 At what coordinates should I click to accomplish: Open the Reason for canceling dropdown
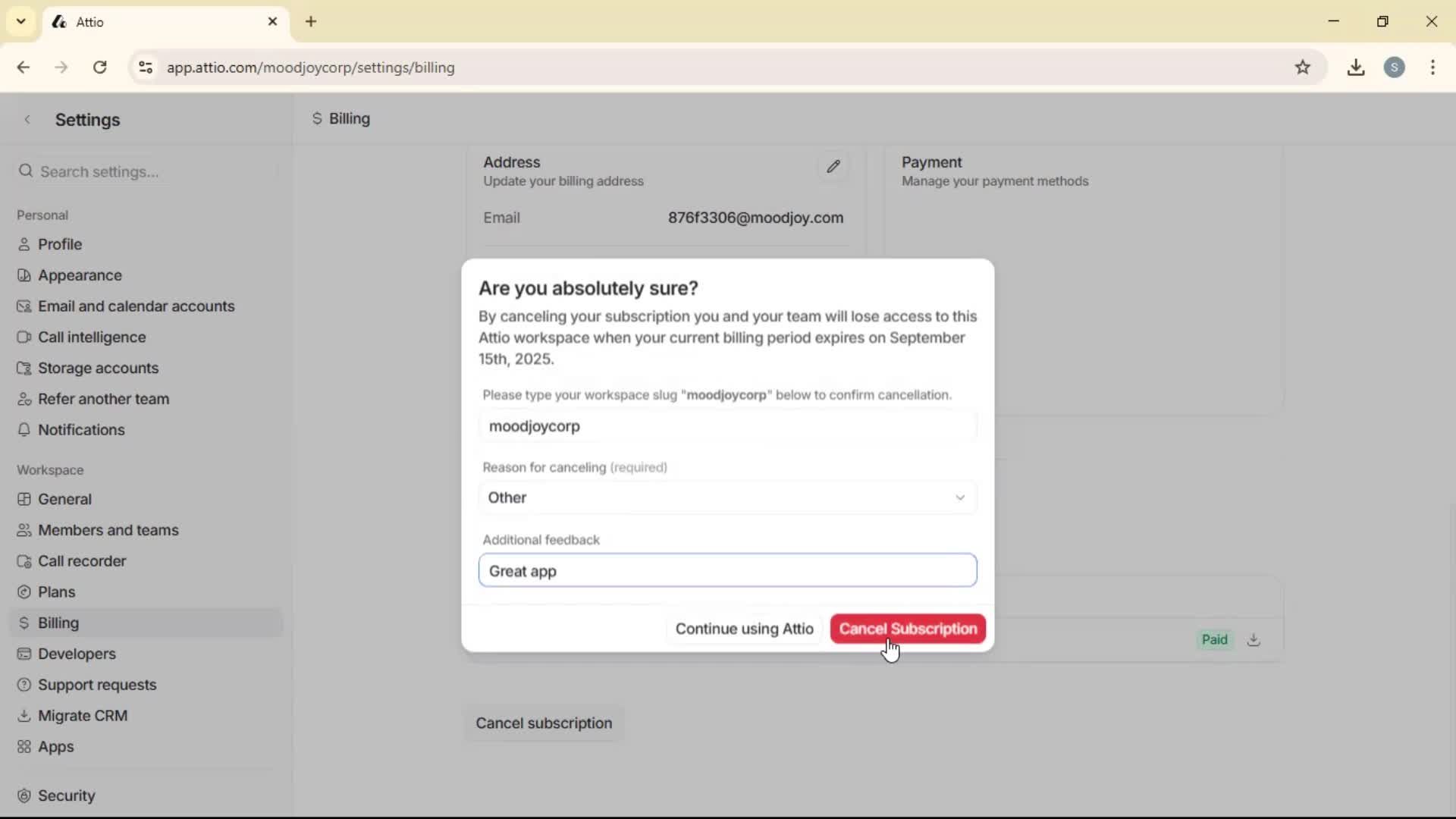726,497
